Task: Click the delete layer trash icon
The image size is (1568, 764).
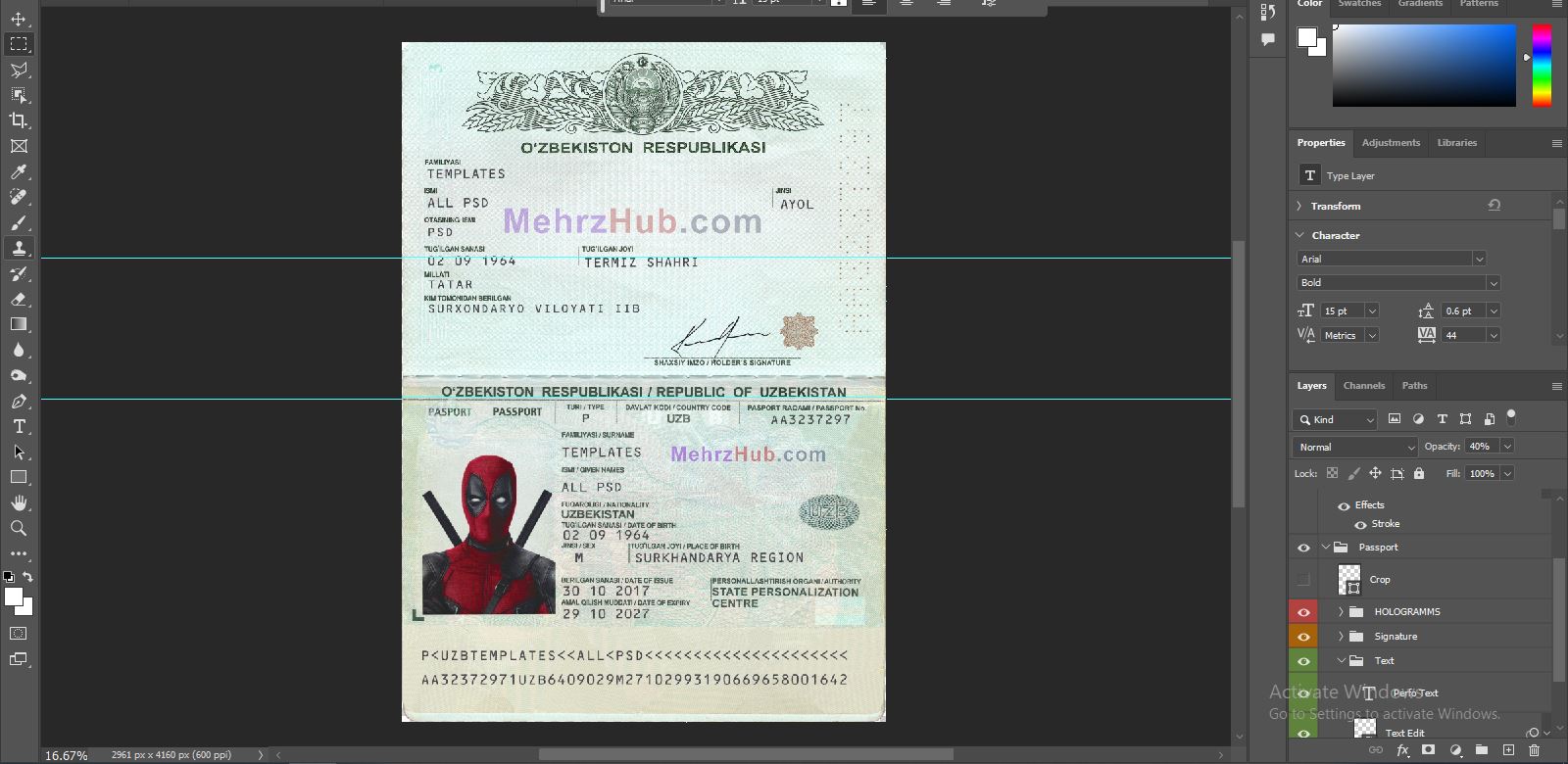Action: click(1534, 750)
